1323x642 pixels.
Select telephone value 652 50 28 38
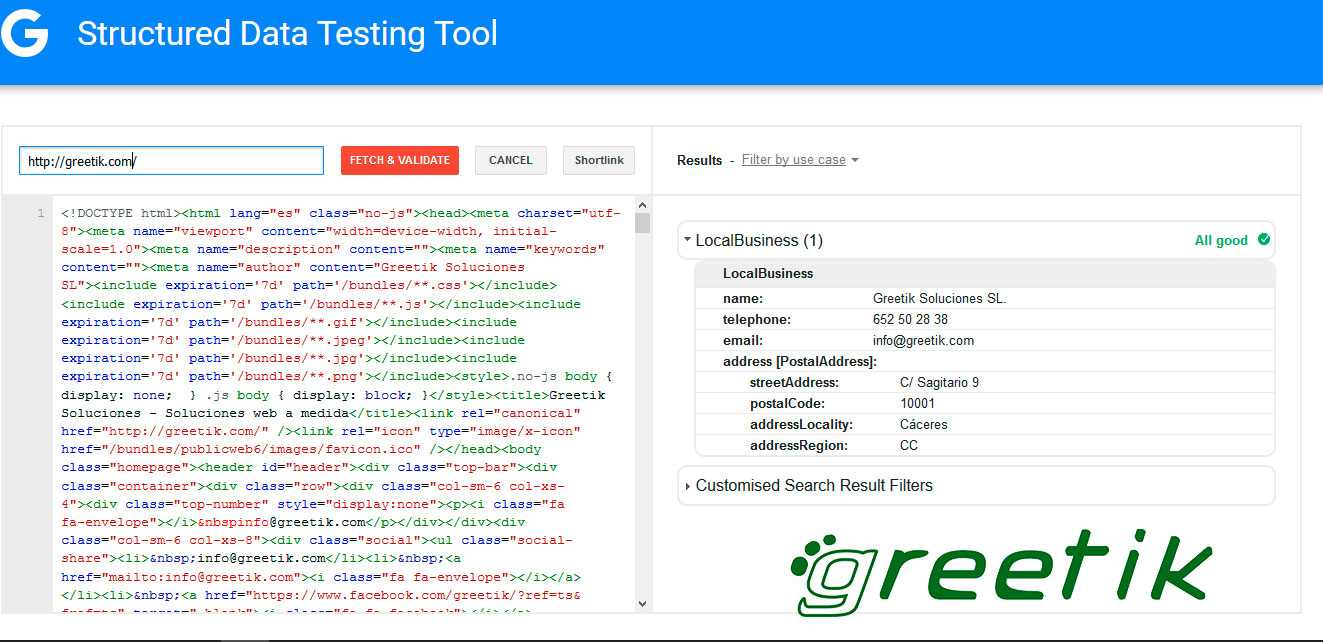coord(910,320)
